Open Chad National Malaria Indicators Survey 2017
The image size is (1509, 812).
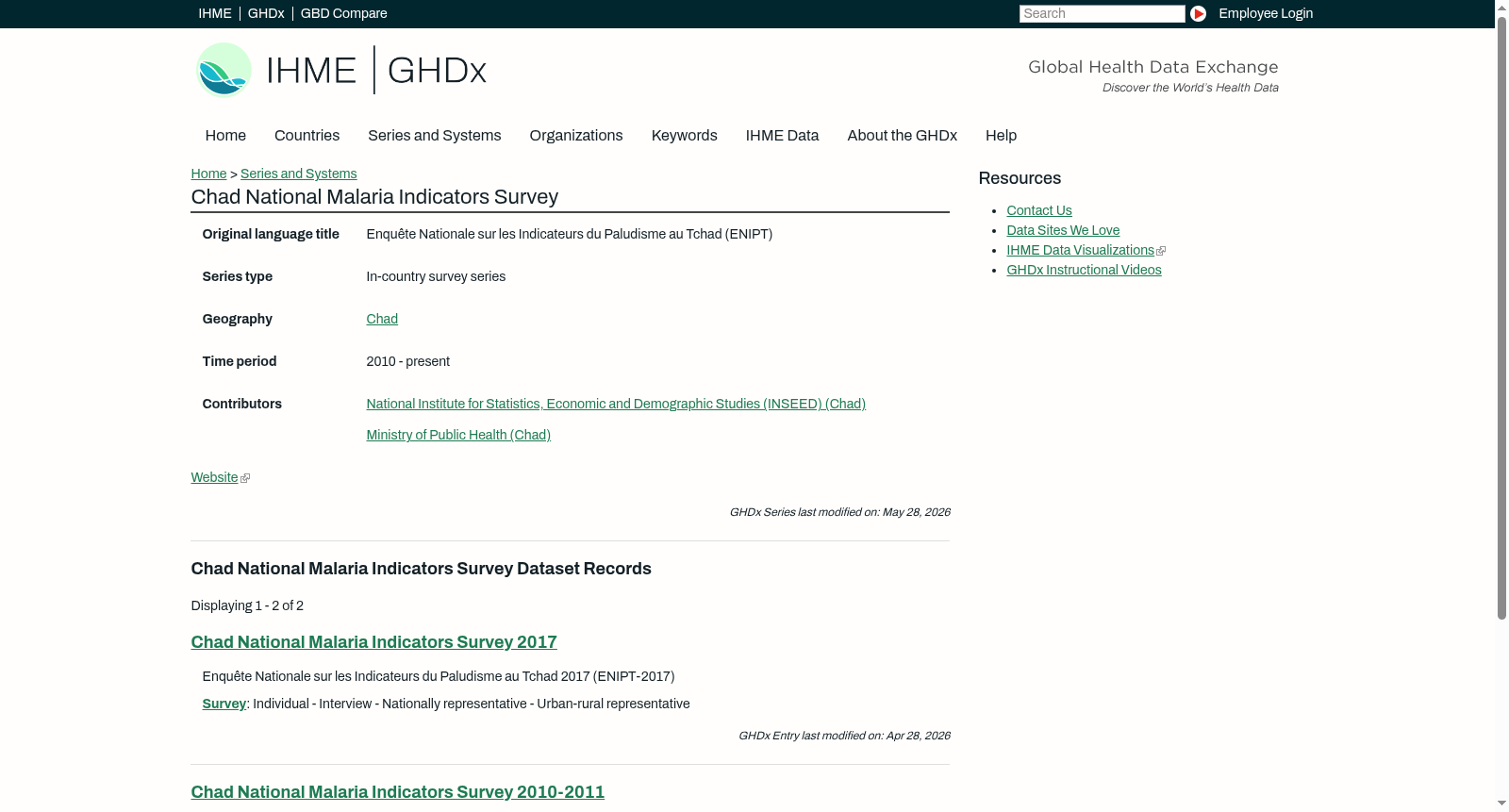coord(373,642)
